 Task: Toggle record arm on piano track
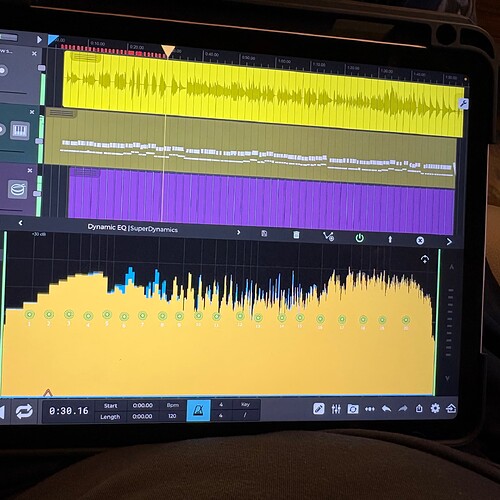click(x=2, y=129)
